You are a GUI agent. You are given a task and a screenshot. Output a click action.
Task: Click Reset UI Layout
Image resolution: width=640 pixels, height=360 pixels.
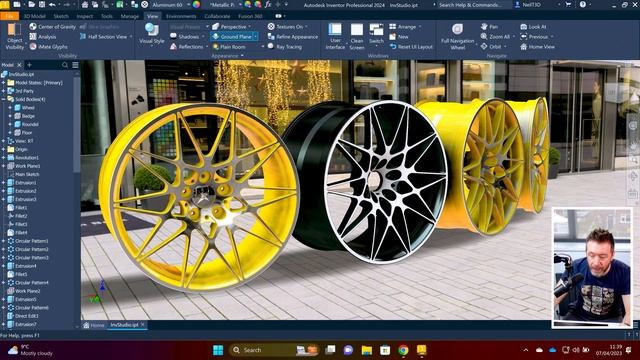[x=411, y=47]
